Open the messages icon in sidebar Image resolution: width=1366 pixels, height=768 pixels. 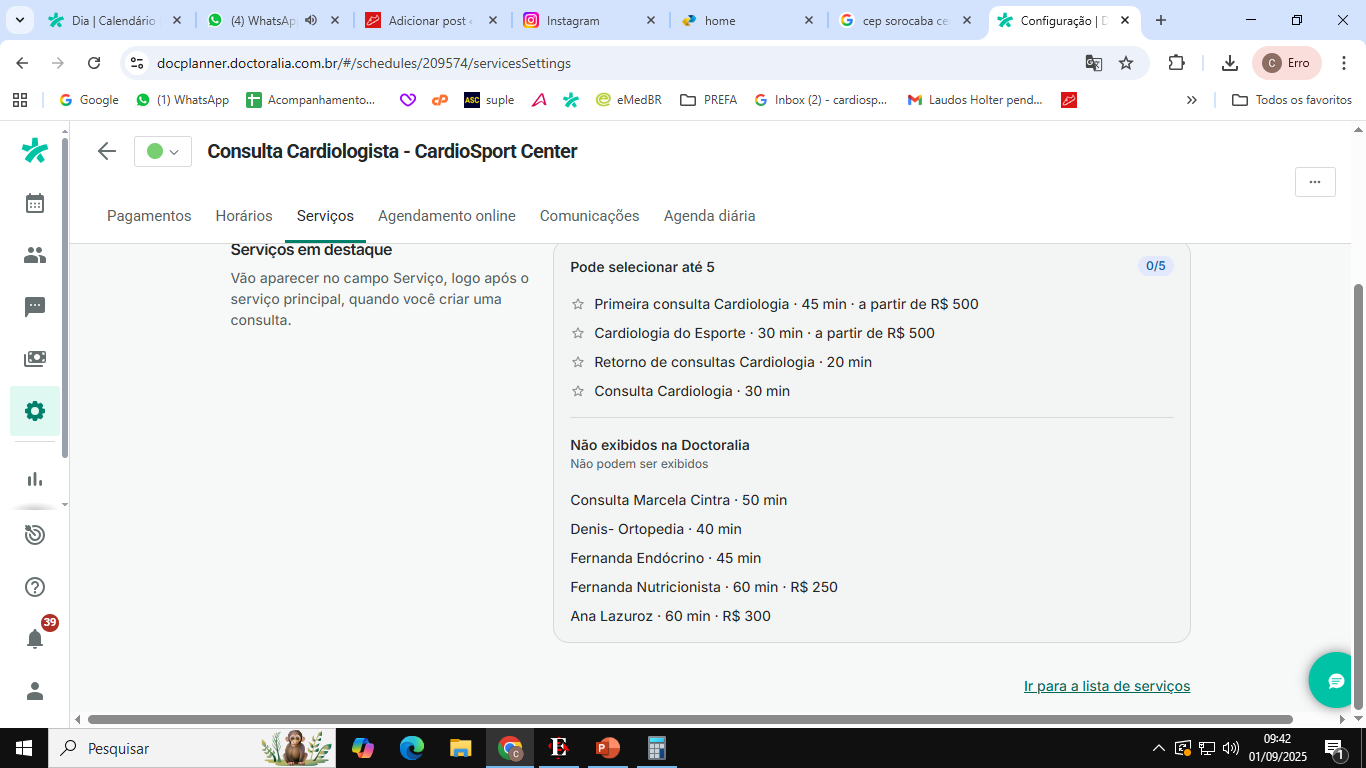click(x=35, y=307)
